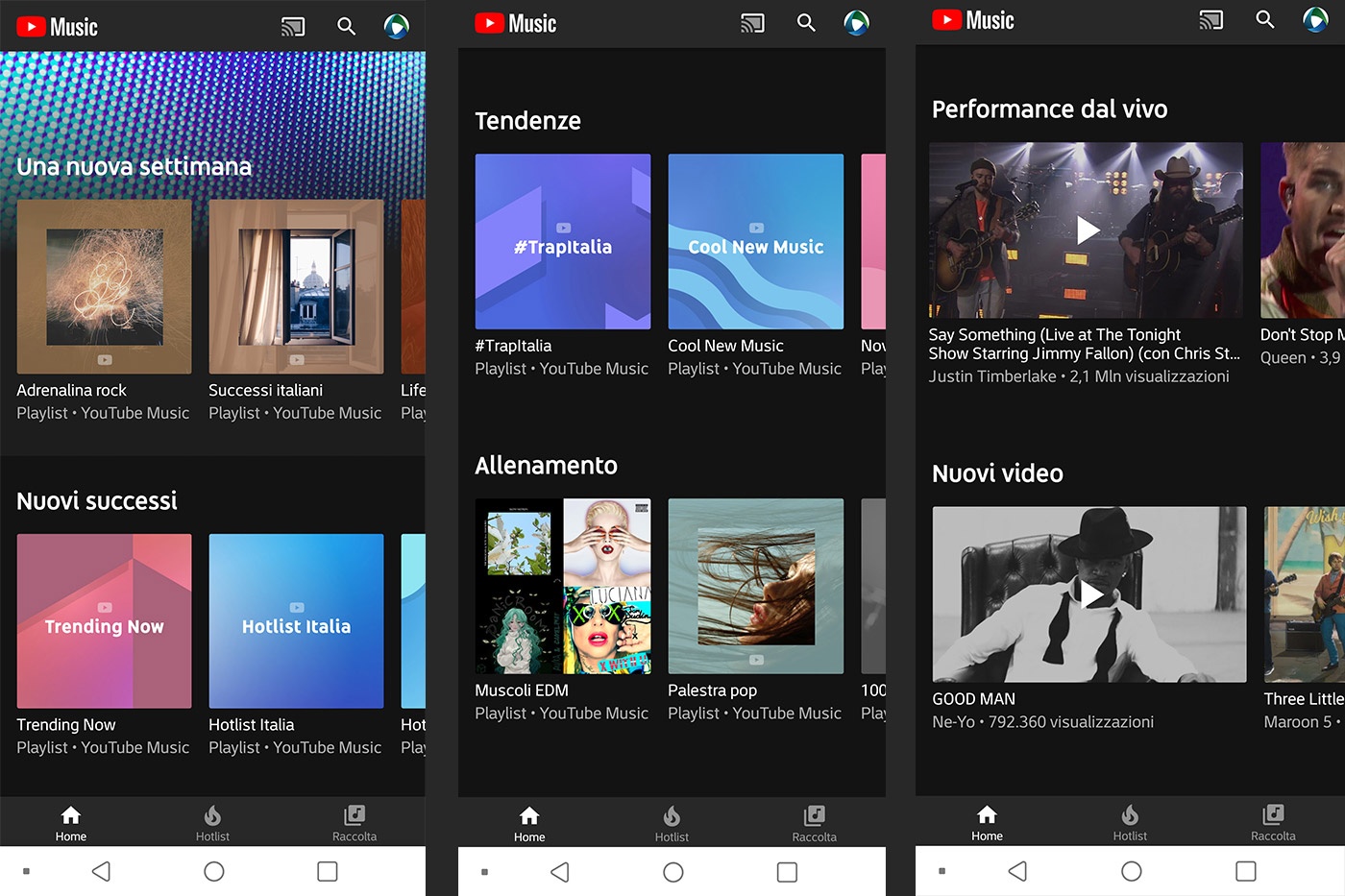The height and width of the screenshot is (896, 1345).
Task: Open the Hotlist Italia playlist tile
Action: (296, 621)
